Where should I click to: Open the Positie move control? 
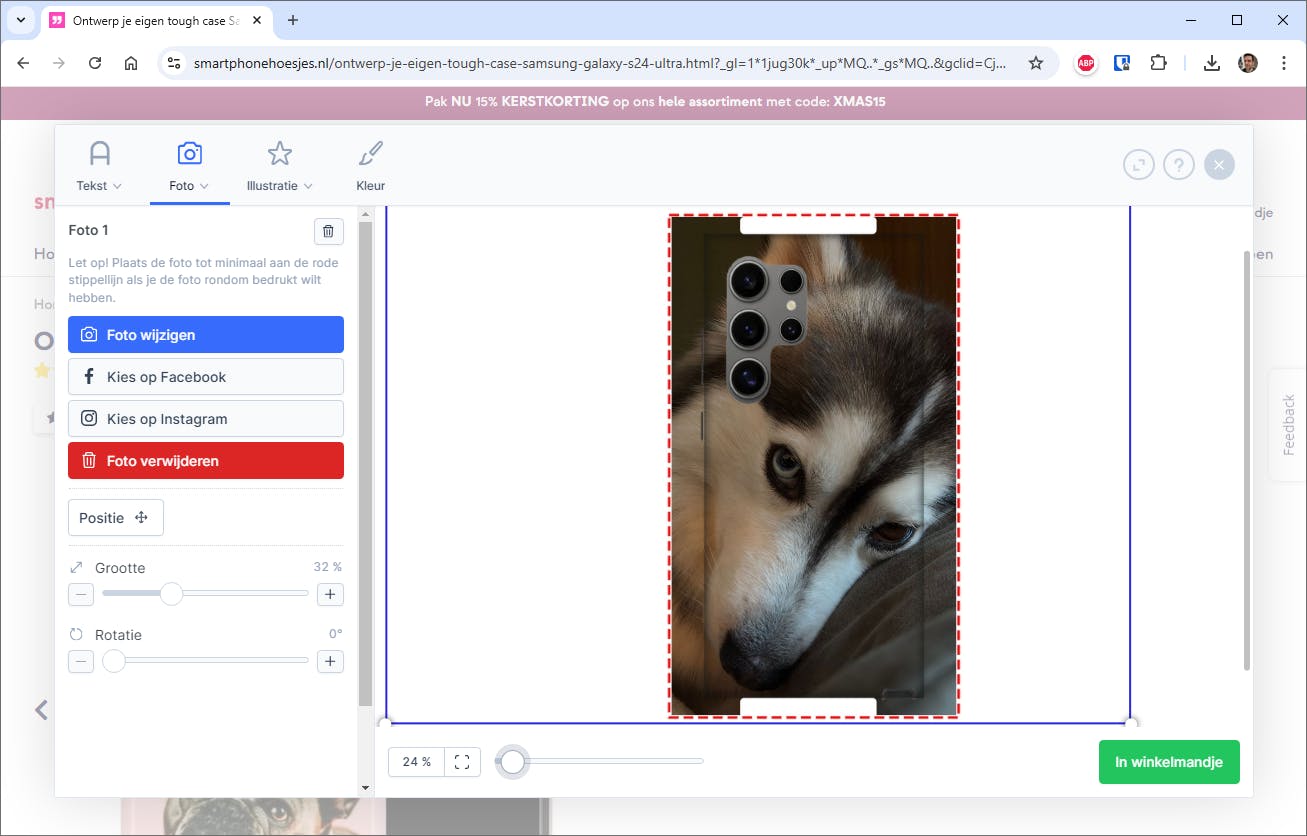coord(116,518)
